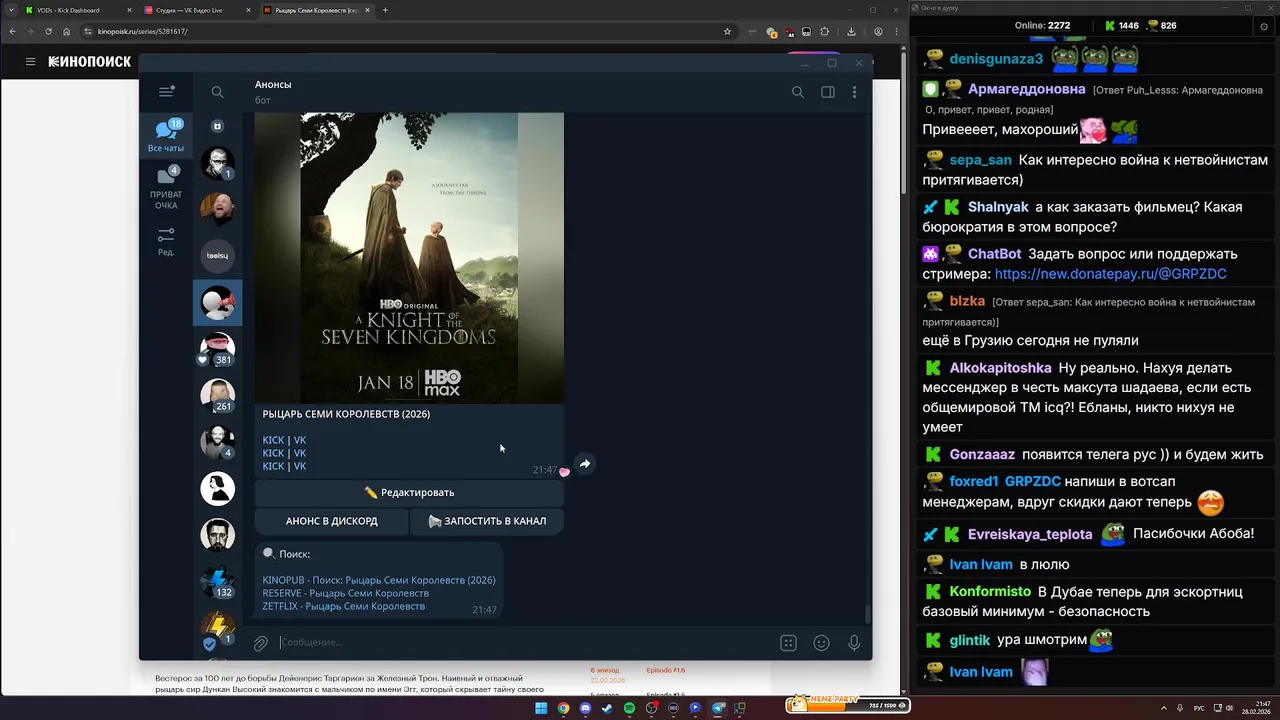Open Discord from taskbar
The height and width of the screenshot is (720, 1280).
pyautogui.click(x=585, y=708)
